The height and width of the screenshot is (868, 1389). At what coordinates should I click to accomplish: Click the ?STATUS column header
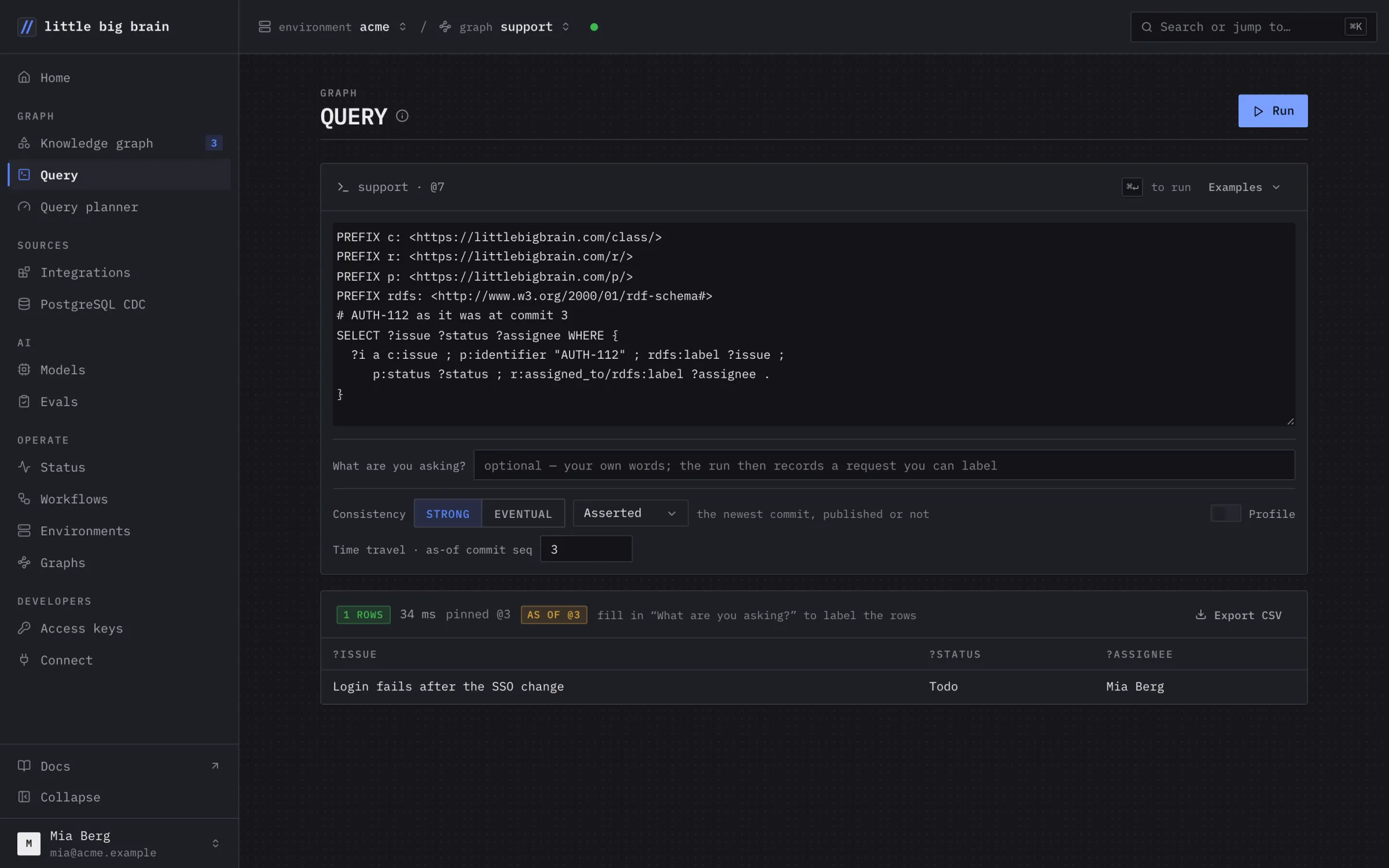pyautogui.click(x=955, y=654)
